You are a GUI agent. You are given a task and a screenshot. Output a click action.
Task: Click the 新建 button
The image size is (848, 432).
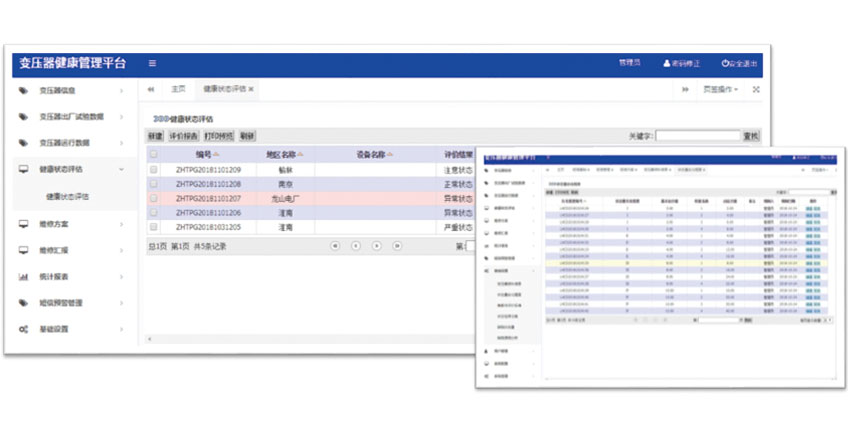155,136
